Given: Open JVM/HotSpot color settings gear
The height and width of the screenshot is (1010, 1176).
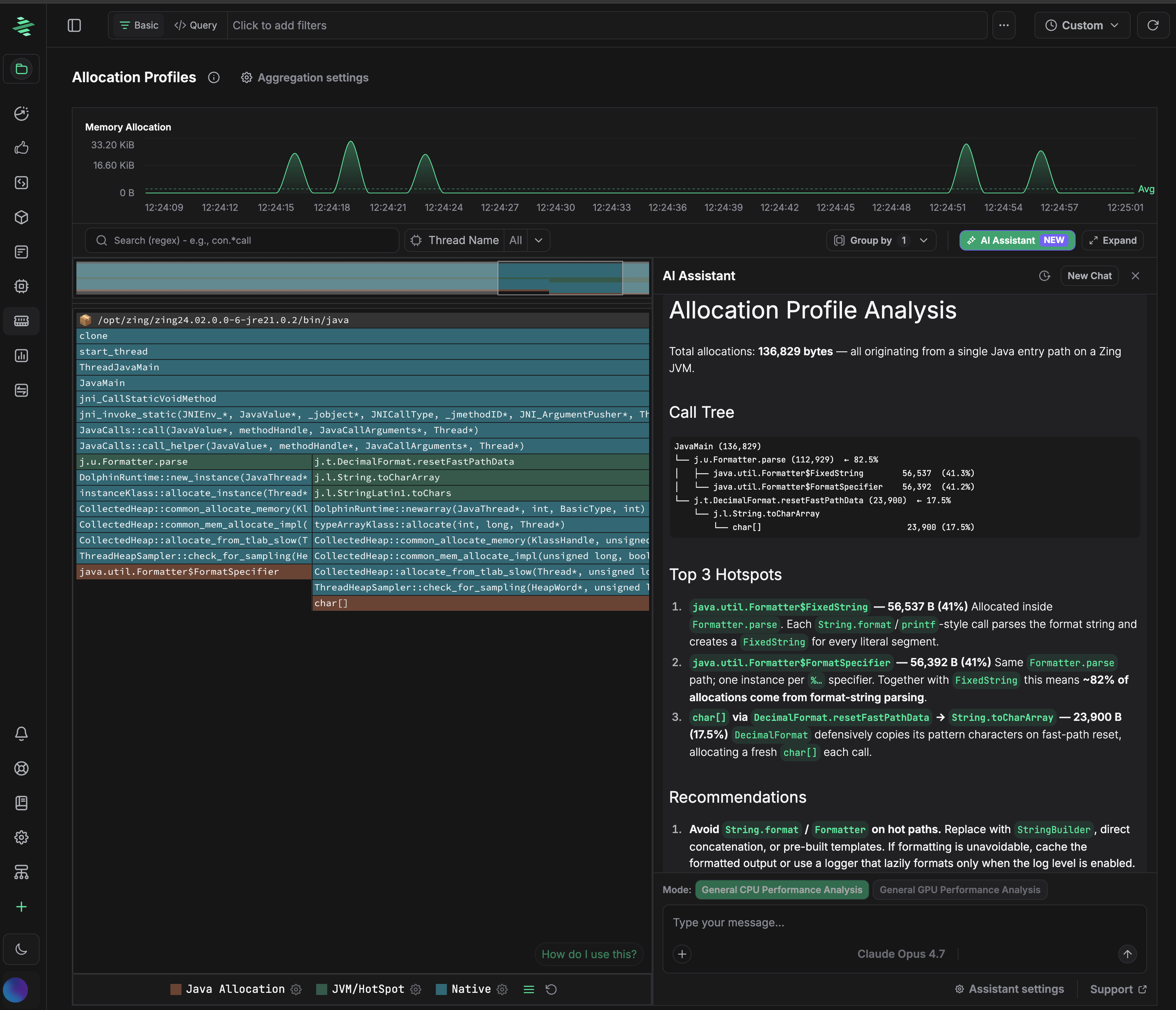Looking at the screenshot, I should coord(416,990).
